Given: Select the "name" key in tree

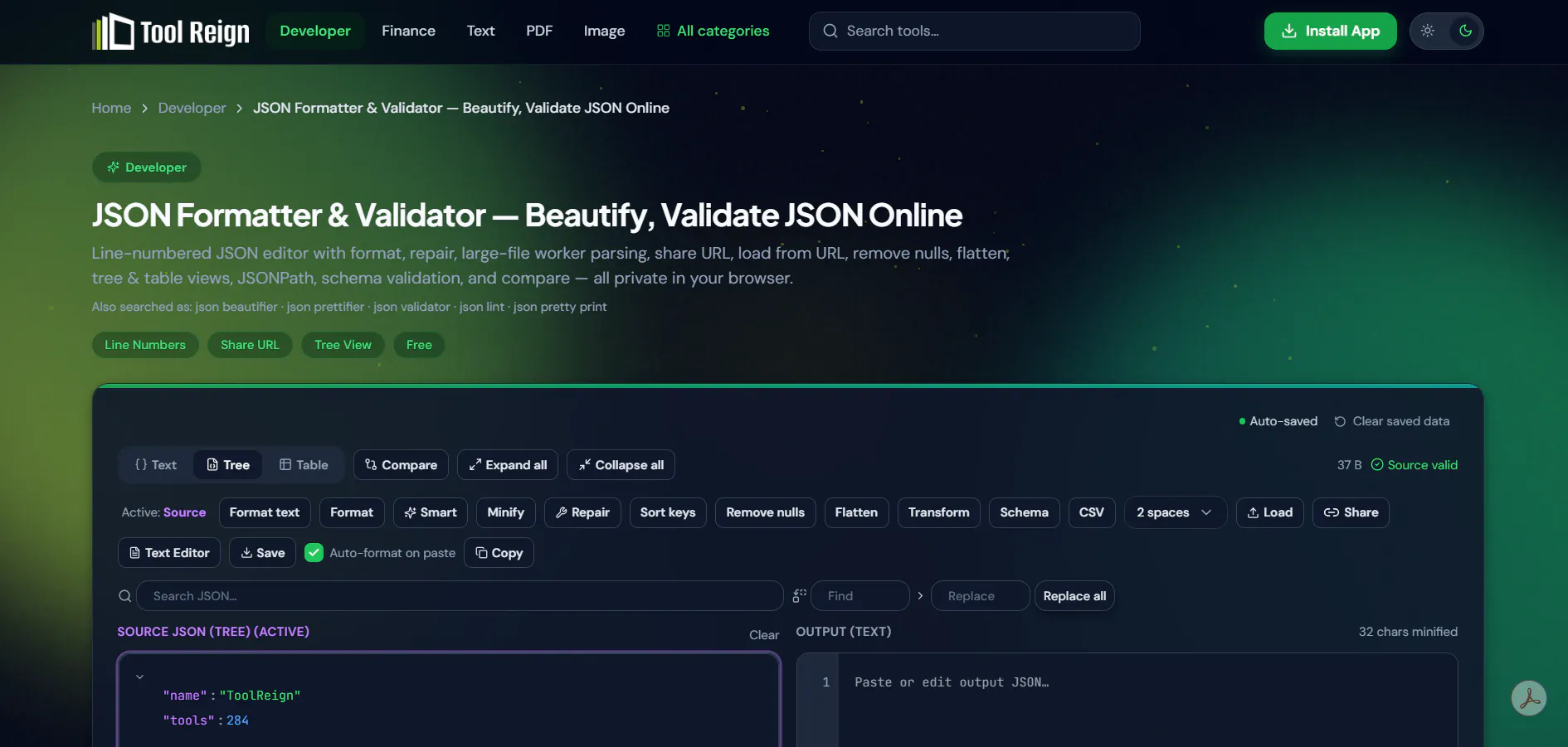Looking at the screenshot, I should click(x=185, y=696).
